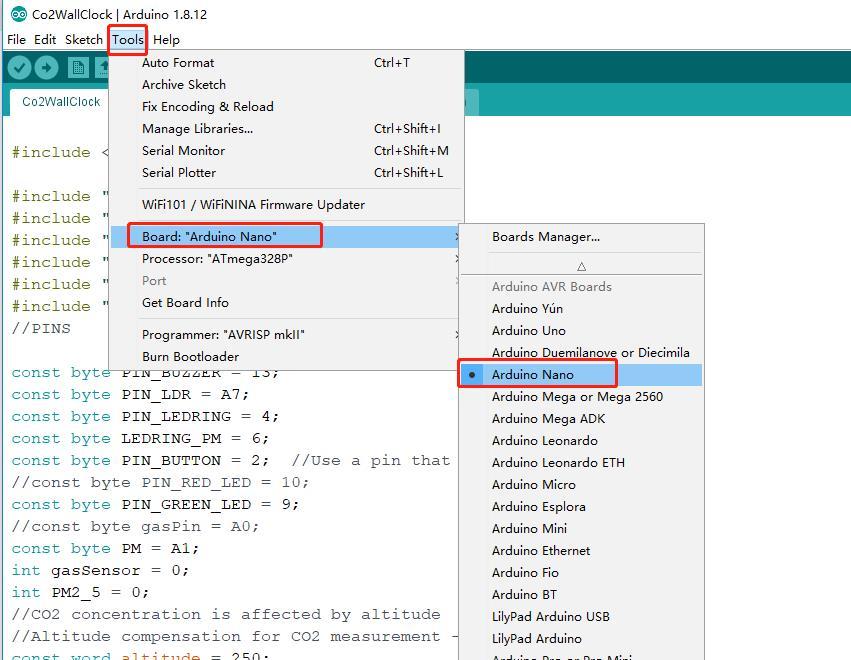Open Boards Manager from the submenu
This screenshot has width=851, height=660.
tap(581, 237)
